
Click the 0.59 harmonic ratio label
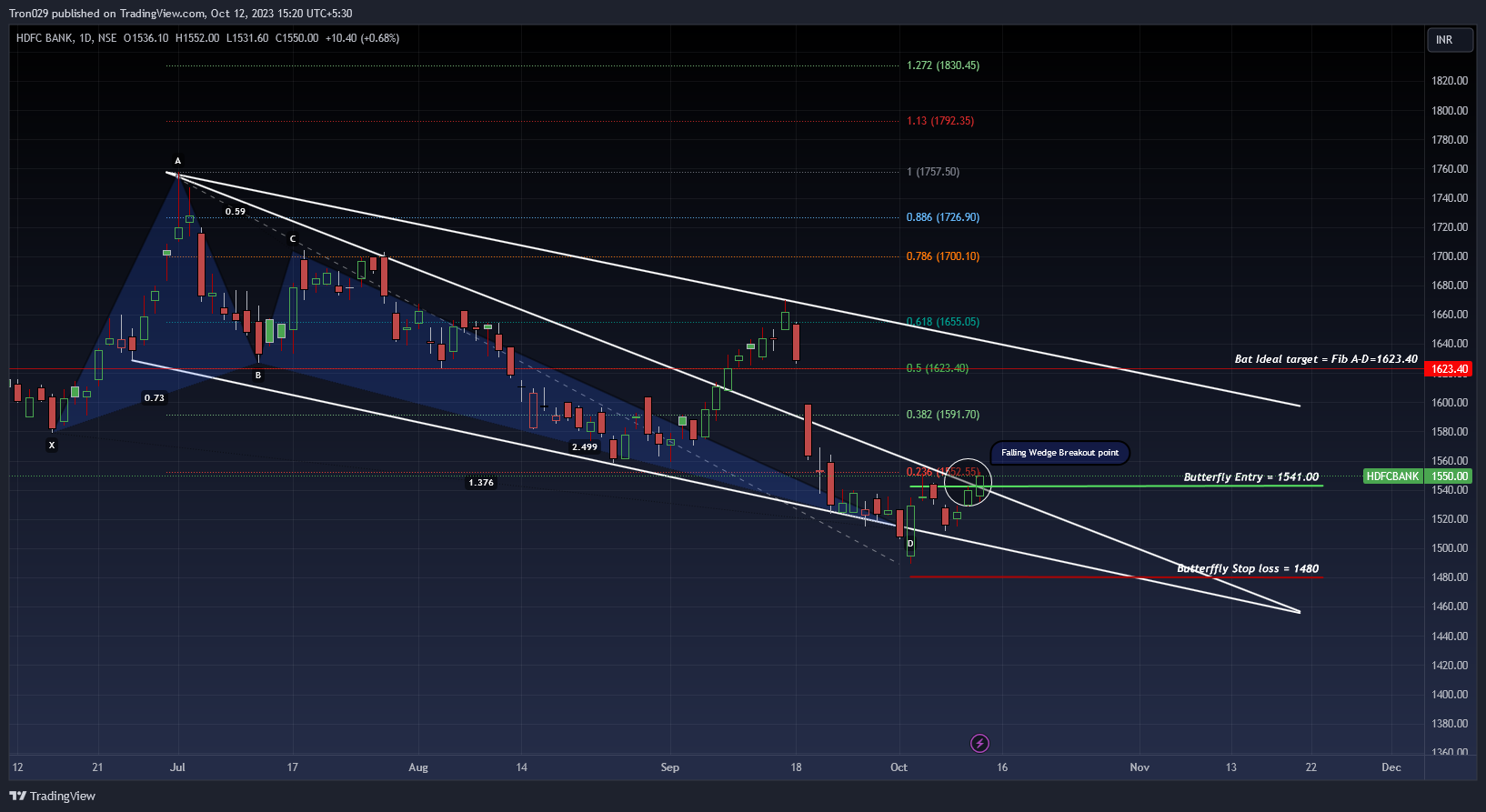236,211
